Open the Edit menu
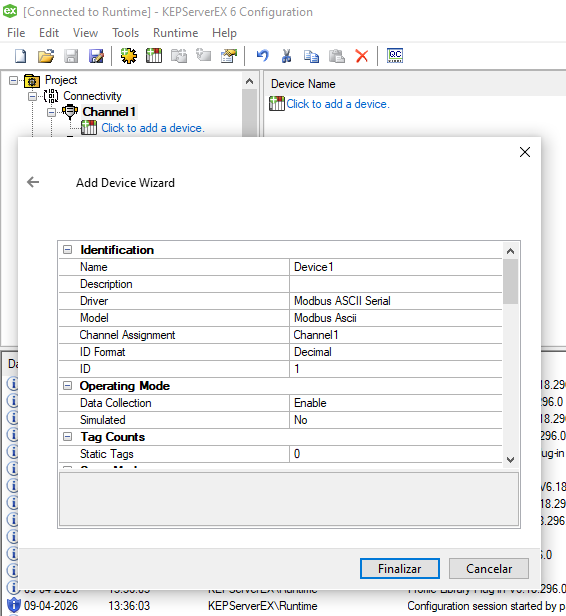566x616 pixels. pos(49,33)
